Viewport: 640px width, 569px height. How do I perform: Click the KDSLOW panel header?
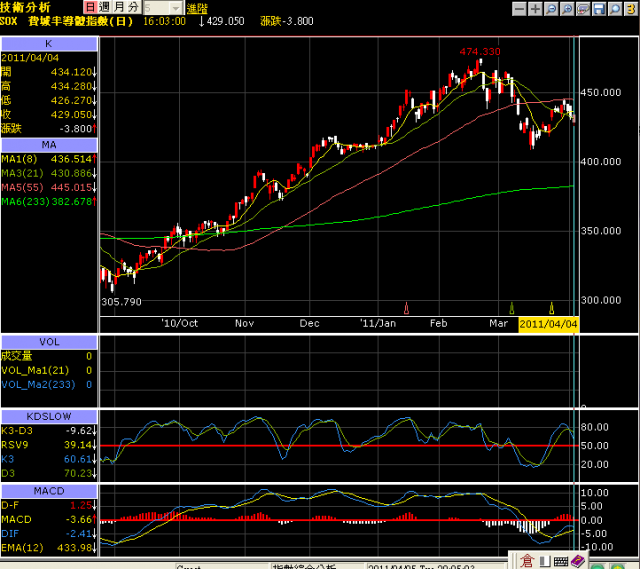tap(49, 417)
